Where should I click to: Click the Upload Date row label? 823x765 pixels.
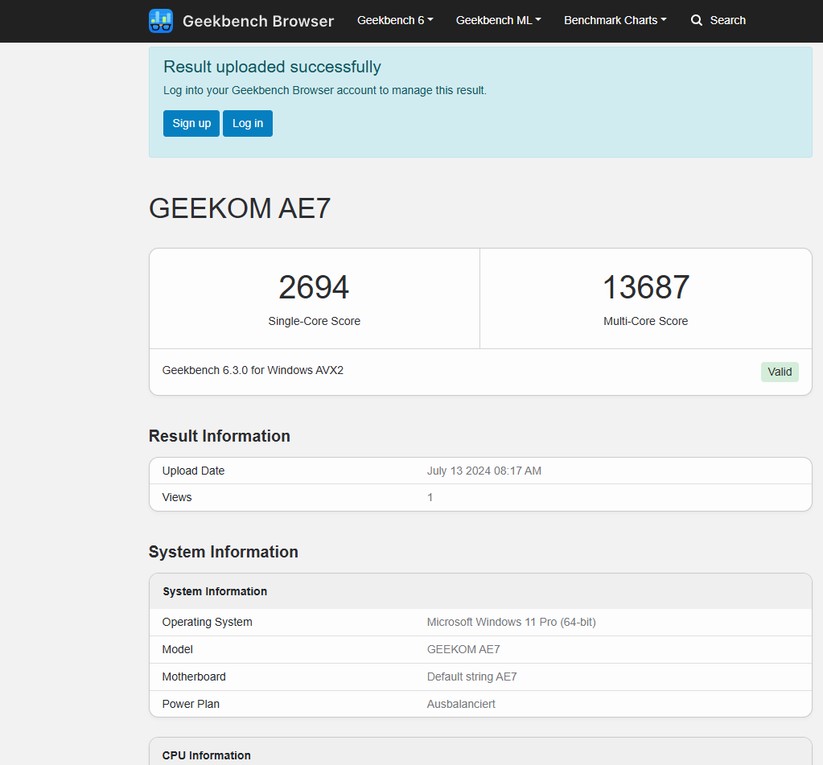coord(193,471)
